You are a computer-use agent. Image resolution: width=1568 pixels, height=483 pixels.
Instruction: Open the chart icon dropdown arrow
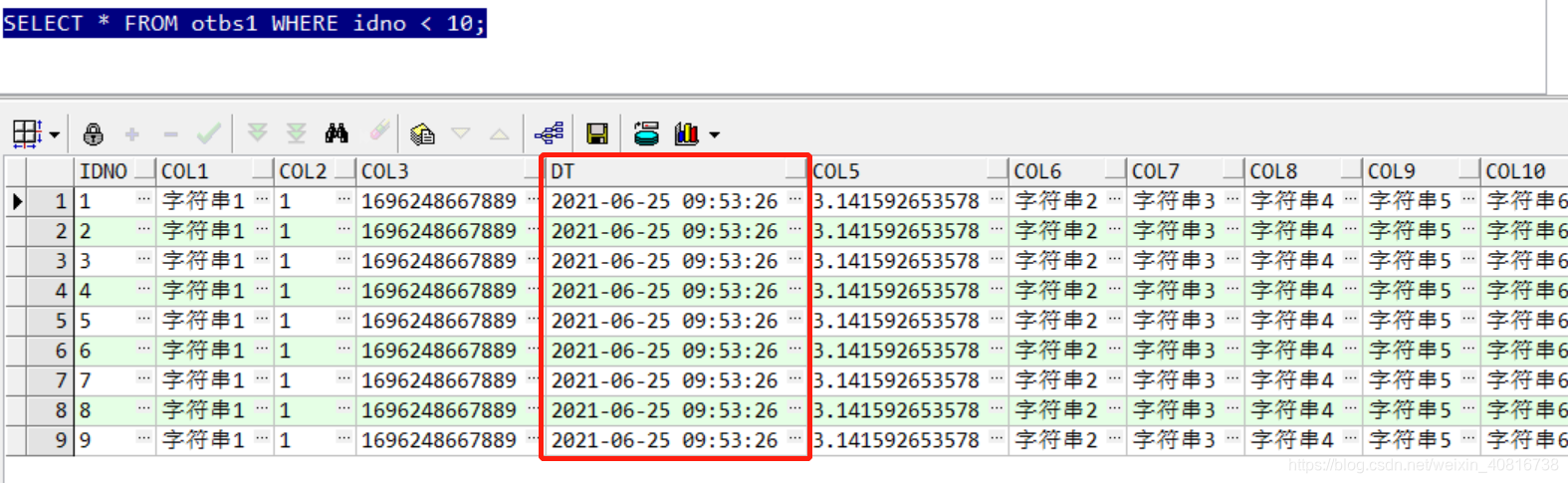pos(714,134)
